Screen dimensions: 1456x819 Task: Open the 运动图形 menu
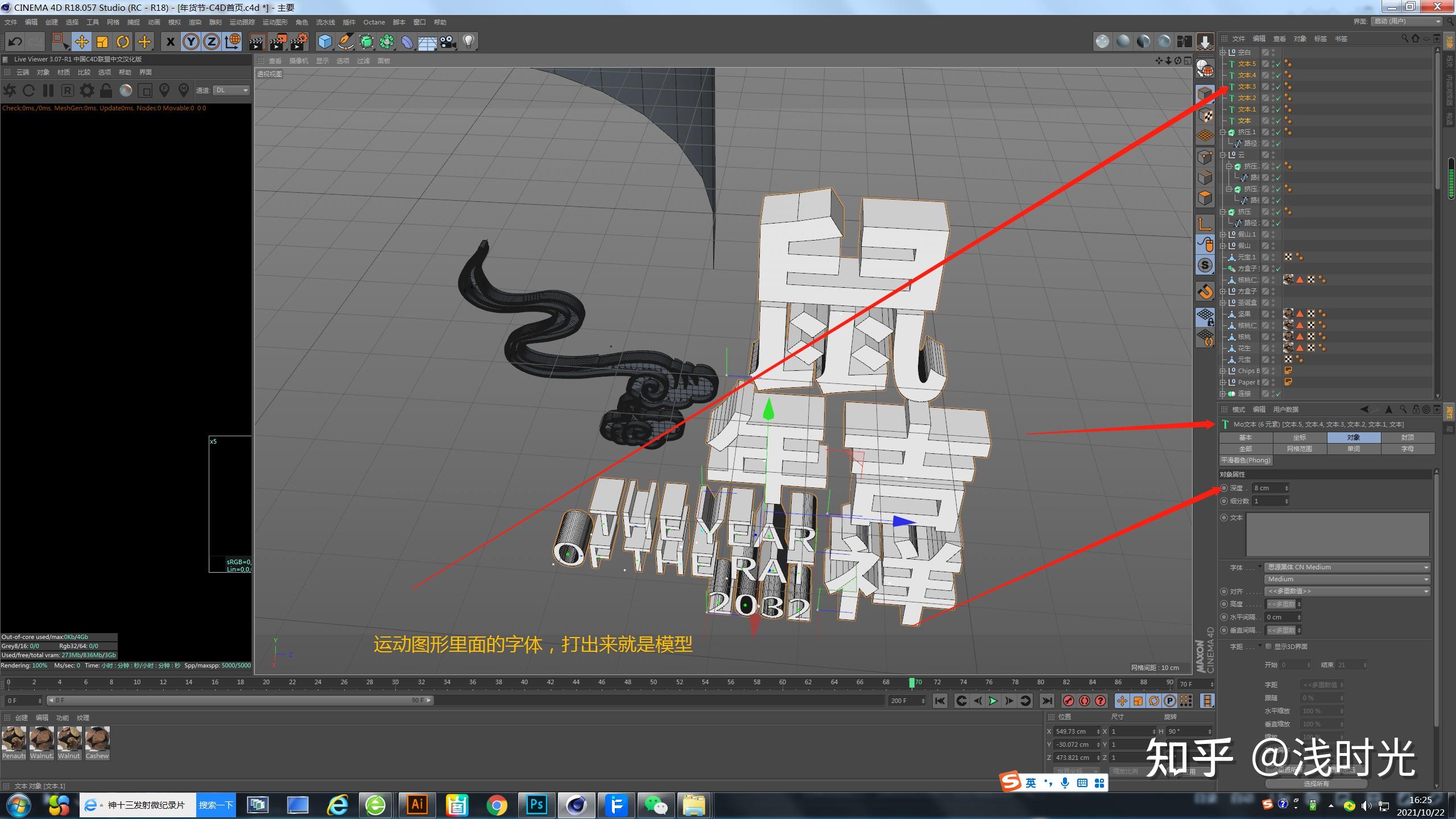275,22
